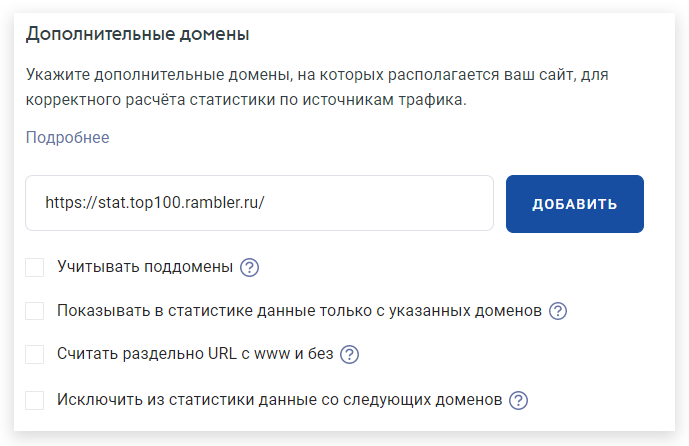Click label Исключить из статистики данные
Viewport: 689px width, 446px height.
click(x=279, y=400)
